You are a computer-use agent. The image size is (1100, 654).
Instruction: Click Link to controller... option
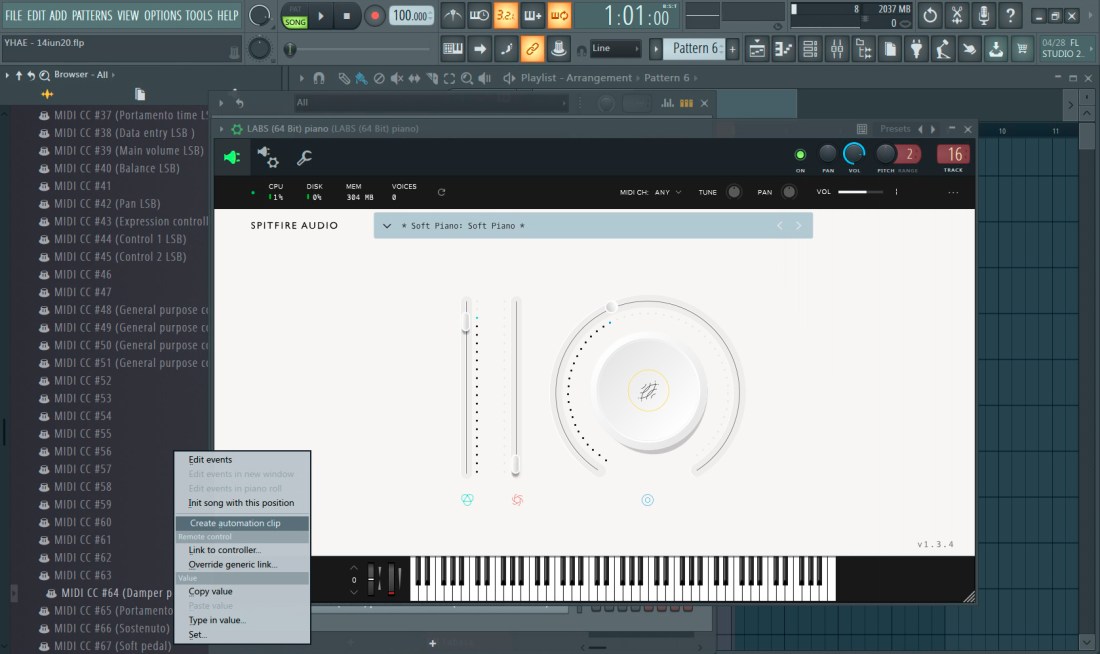tap(224, 550)
